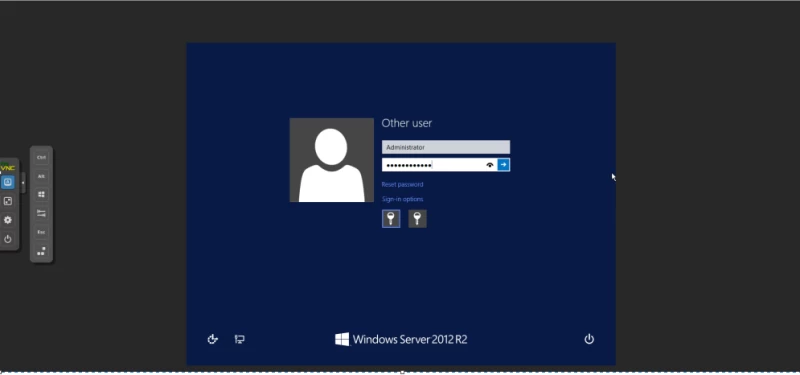Select the first (highlighted) key sign-in option
800x375 pixels.
[x=391, y=219]
